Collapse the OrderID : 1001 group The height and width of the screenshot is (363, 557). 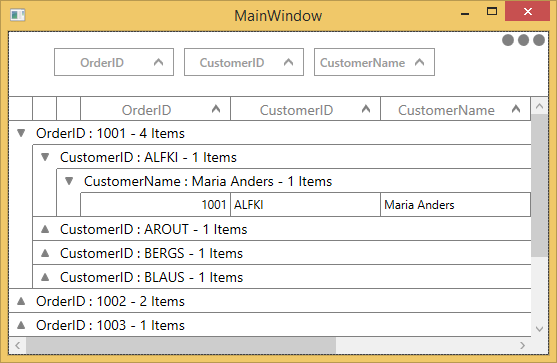pos(21,133)
